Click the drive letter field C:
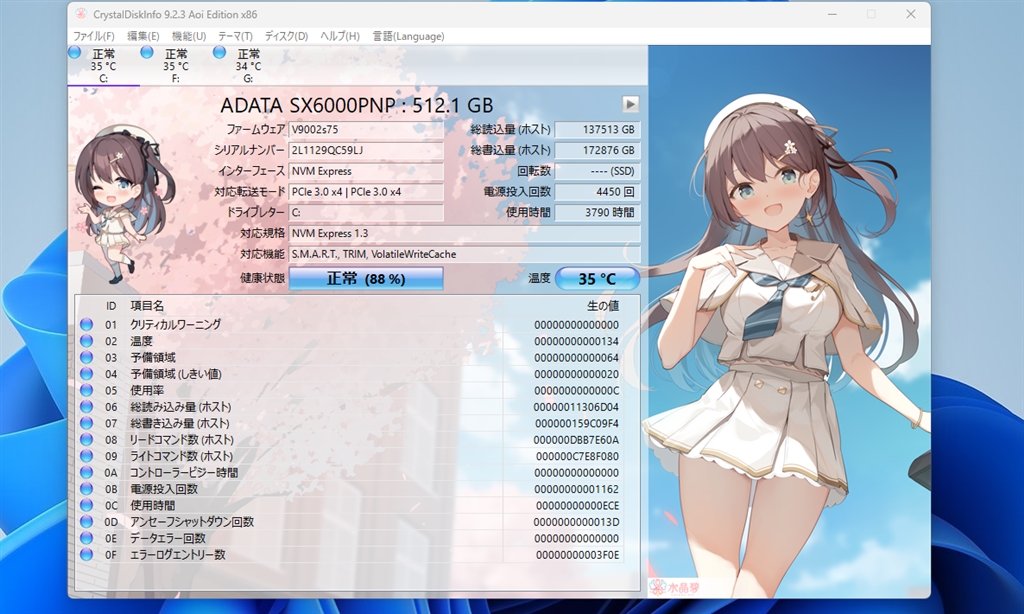This screenshot has width=1024, height=614. [366, 212]
